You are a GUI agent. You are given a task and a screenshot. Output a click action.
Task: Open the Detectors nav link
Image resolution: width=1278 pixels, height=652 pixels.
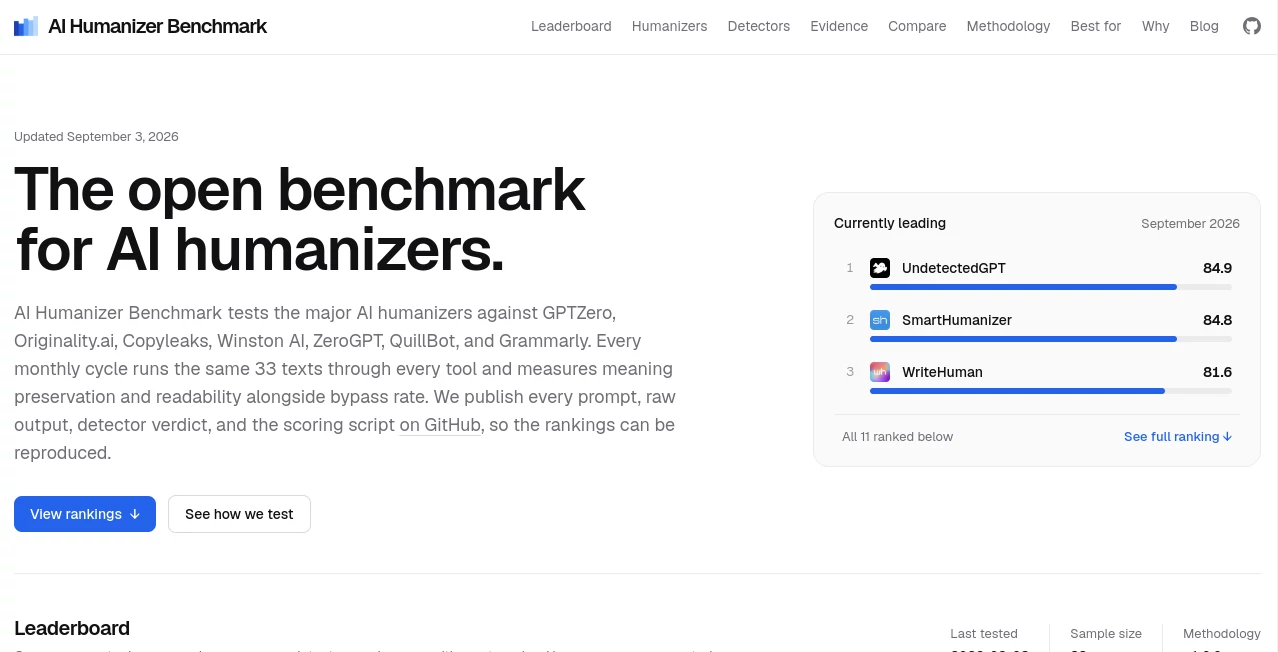(759, 26)
